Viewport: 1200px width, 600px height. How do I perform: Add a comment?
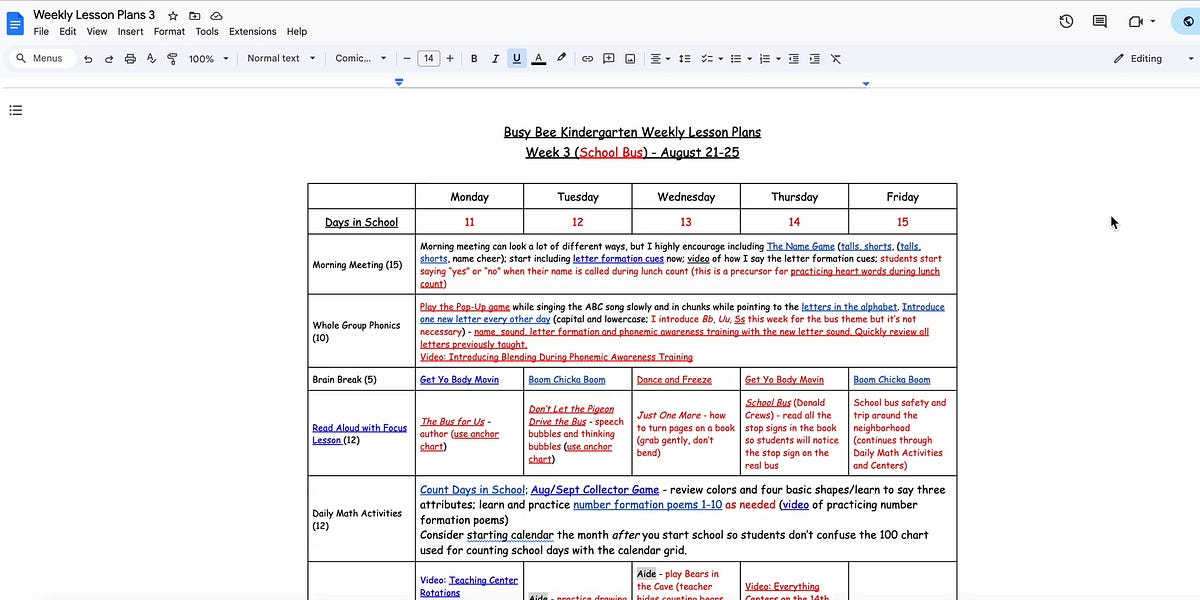pyautogui.click(x=608, y=58)
